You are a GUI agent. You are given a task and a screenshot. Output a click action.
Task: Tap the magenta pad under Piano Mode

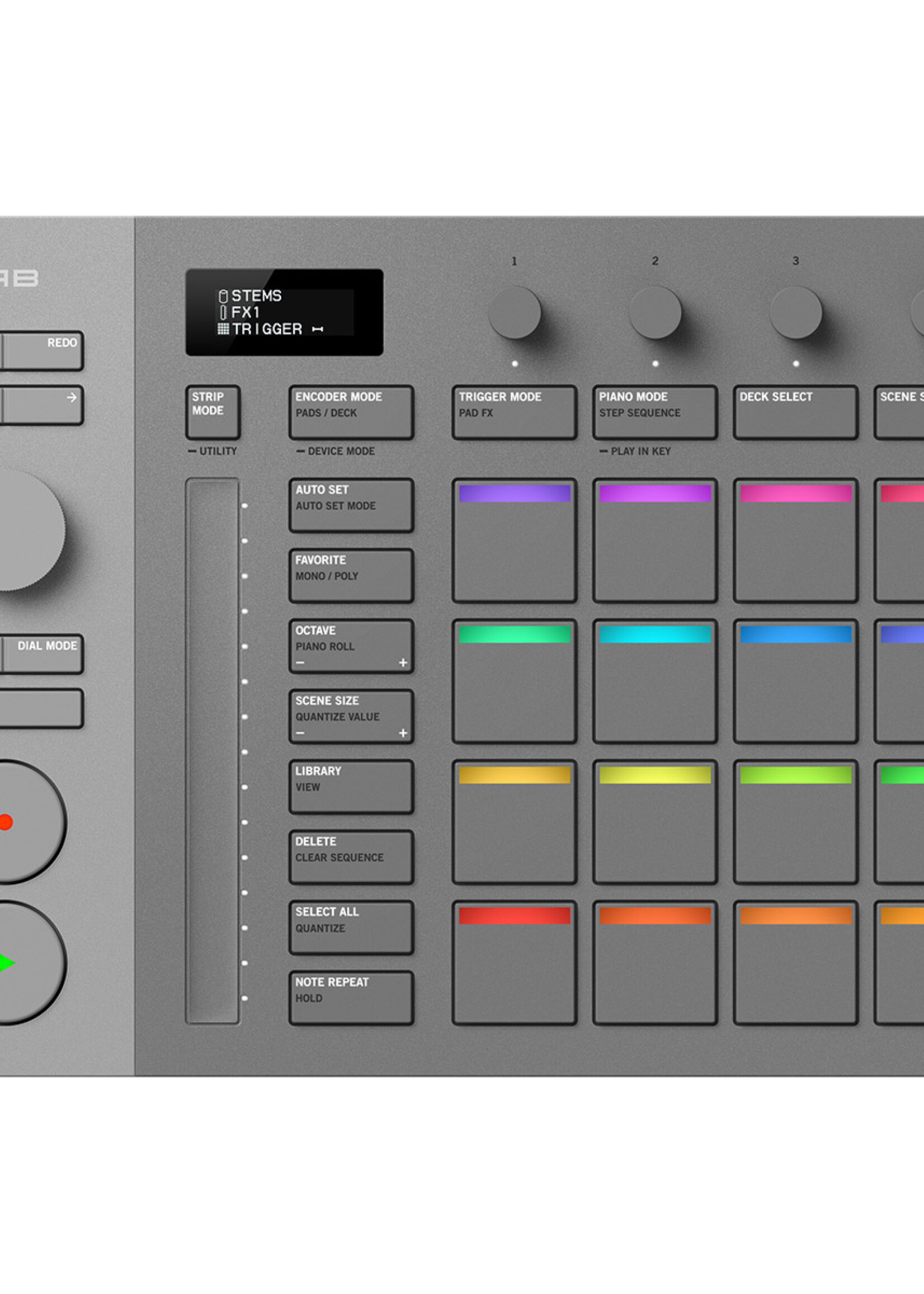click(x=655, y=540)
